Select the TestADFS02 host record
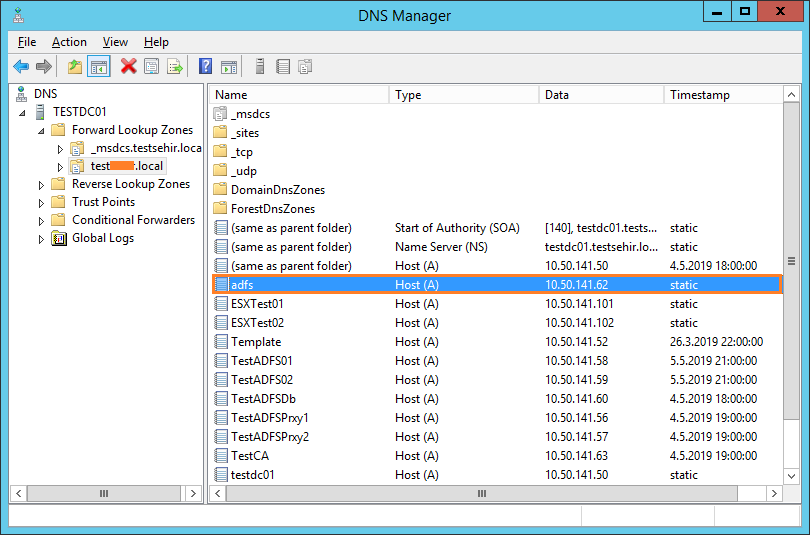810x535 pixels. click(497, 380)
